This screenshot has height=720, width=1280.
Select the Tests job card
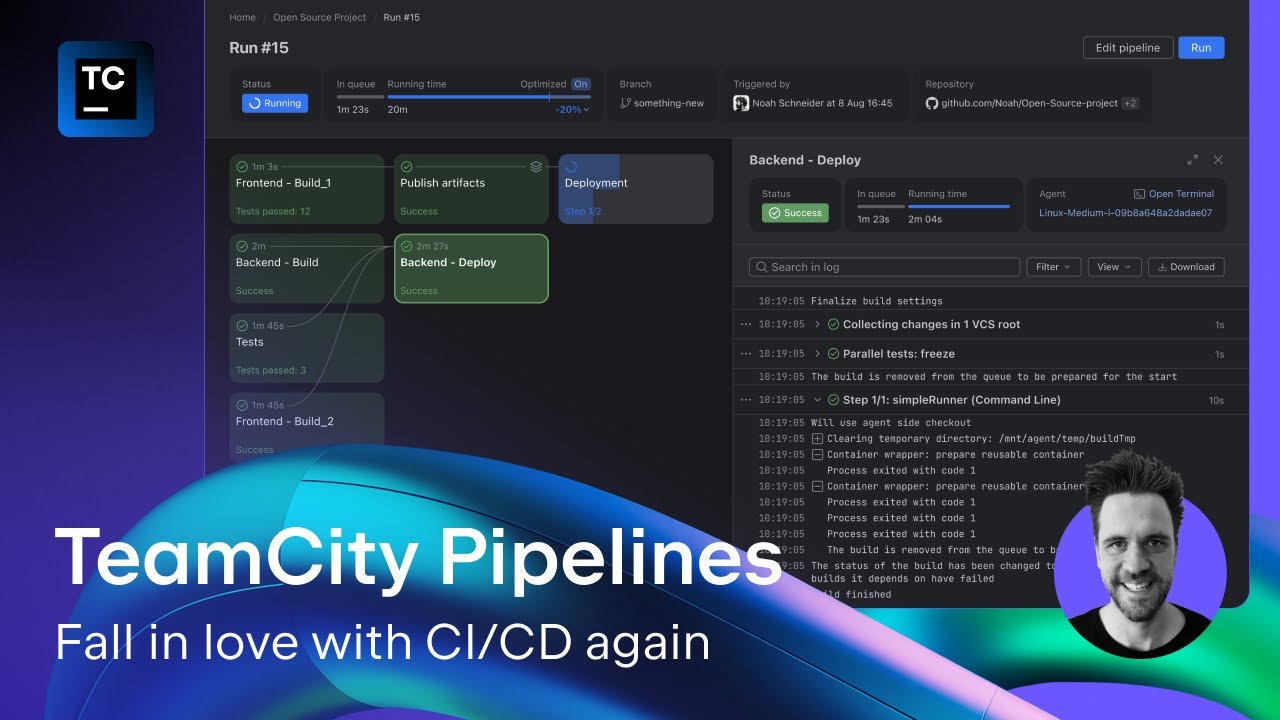(307, 348)
